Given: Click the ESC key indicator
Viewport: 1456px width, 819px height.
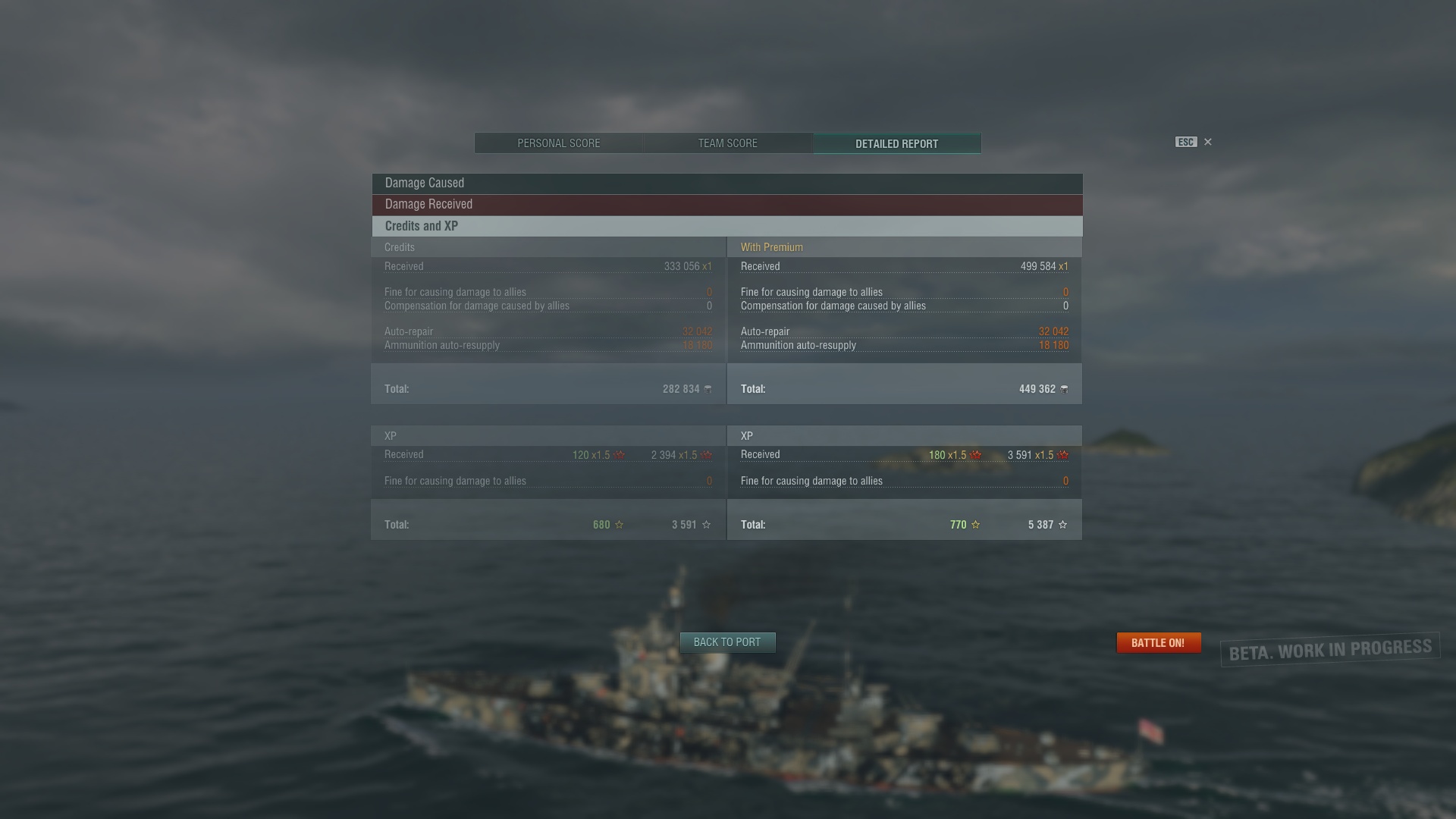Looking at the screenshot, I should coord(1186,142).
